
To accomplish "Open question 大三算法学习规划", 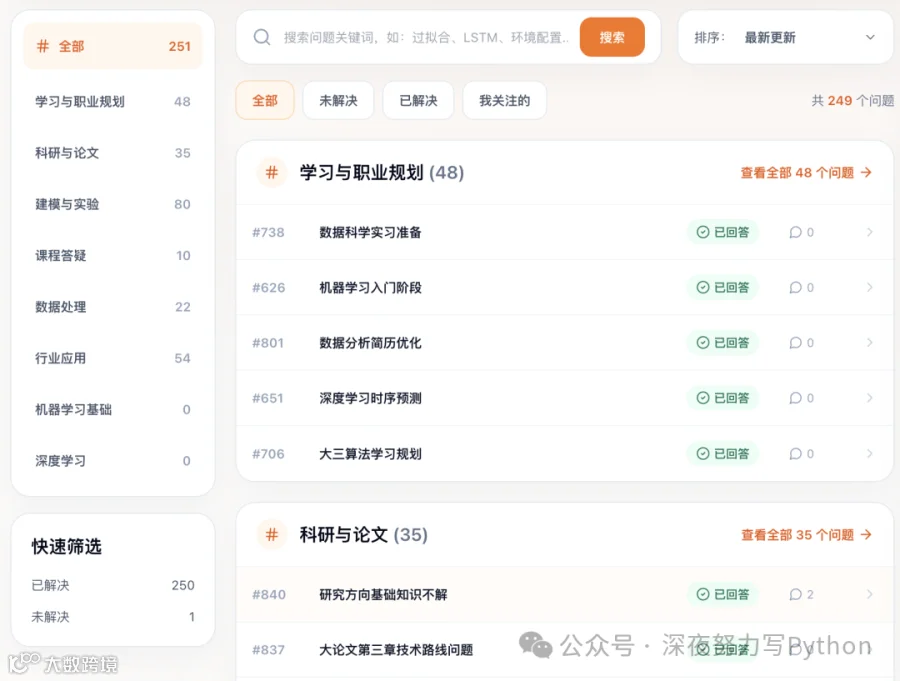I will (x=370, y=454).
